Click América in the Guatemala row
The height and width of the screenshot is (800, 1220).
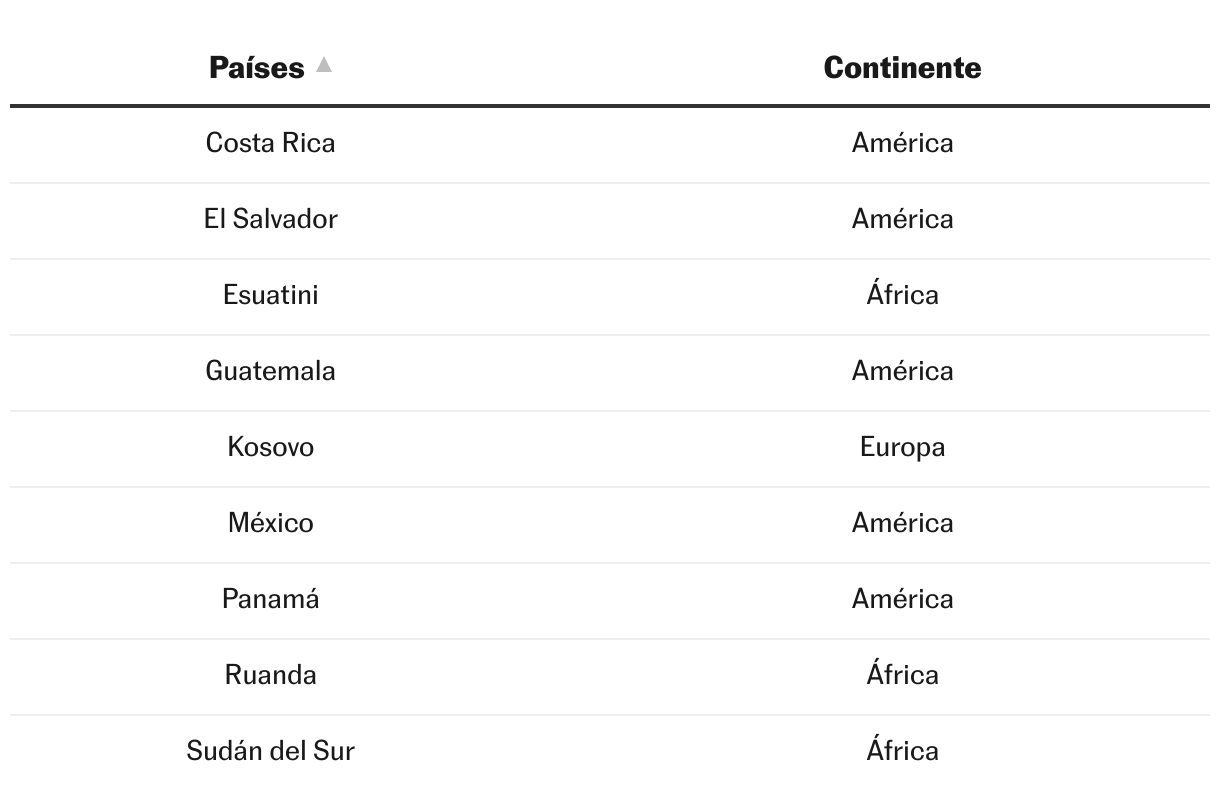point(902,371)
